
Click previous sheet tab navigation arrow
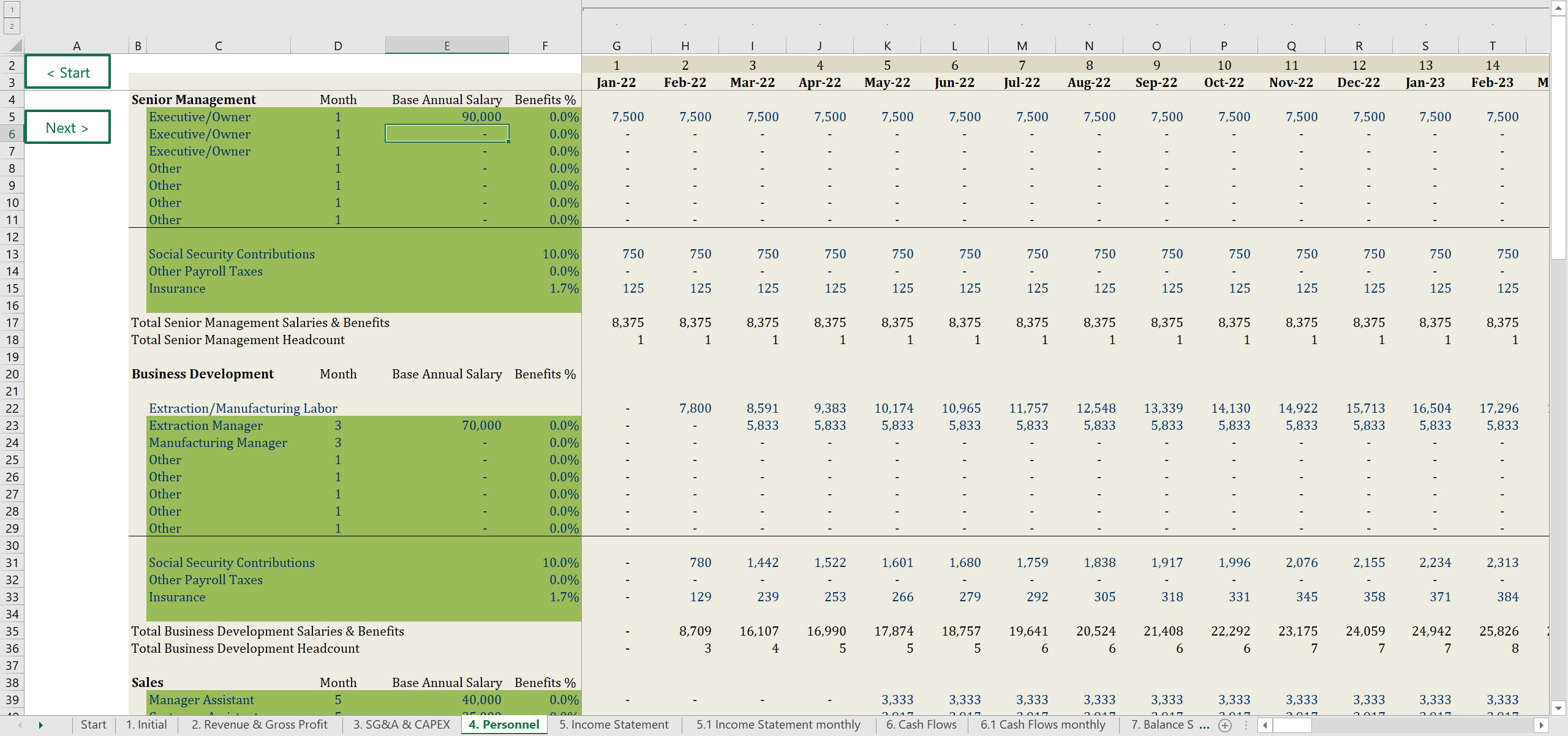(x=20, y=725)
